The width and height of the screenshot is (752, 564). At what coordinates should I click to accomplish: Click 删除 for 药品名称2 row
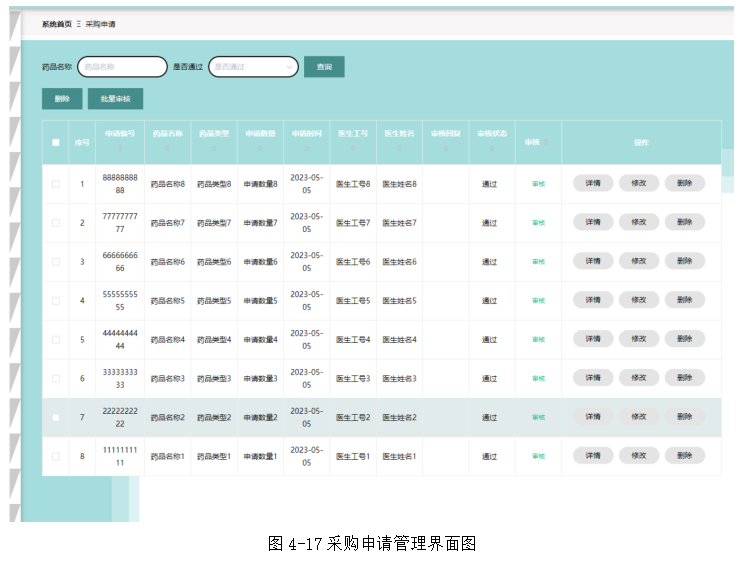685,416
